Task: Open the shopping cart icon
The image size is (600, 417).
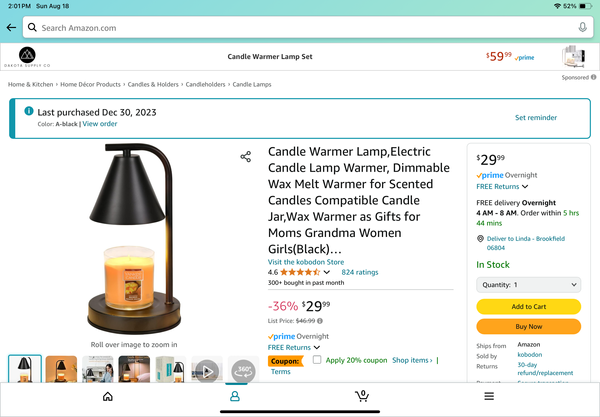Action: (362, 396)
